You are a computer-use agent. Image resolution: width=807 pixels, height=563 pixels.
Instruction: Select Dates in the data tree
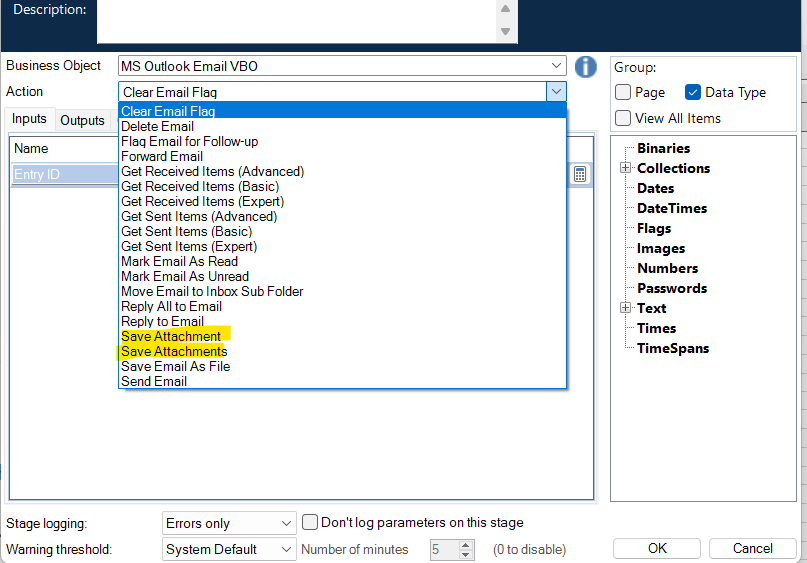point(655,188)
